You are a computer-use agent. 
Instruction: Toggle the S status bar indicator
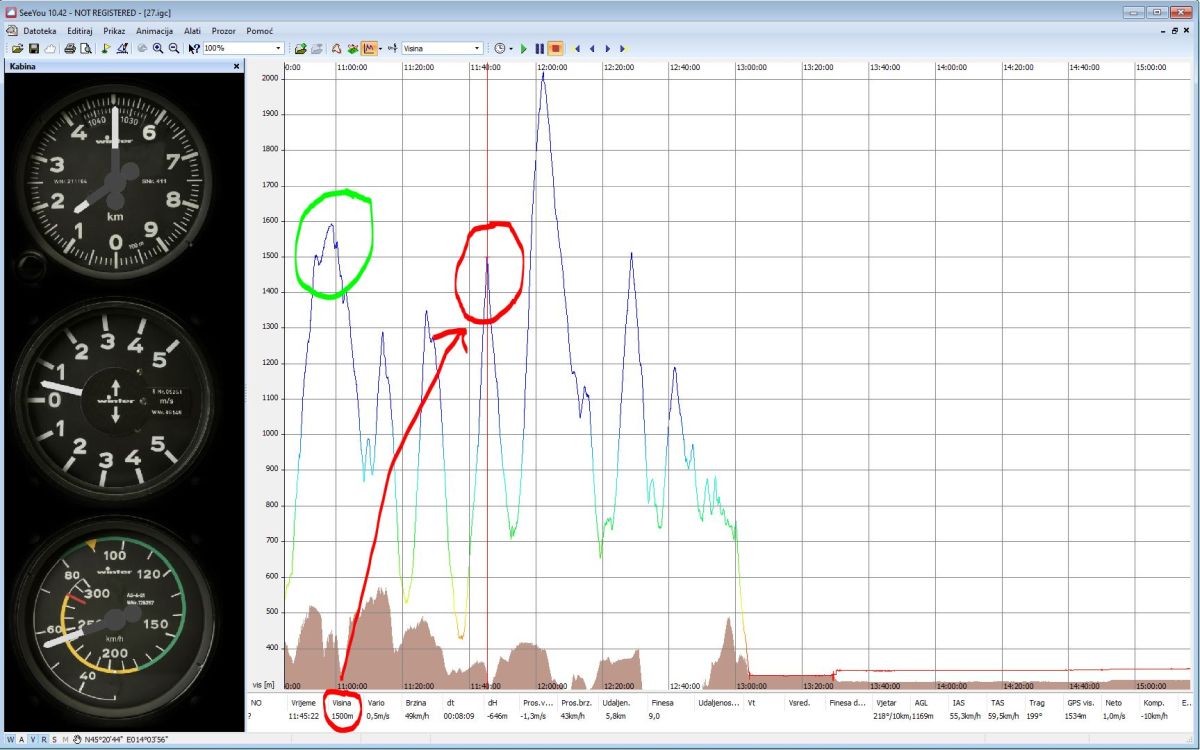(54, 740)
